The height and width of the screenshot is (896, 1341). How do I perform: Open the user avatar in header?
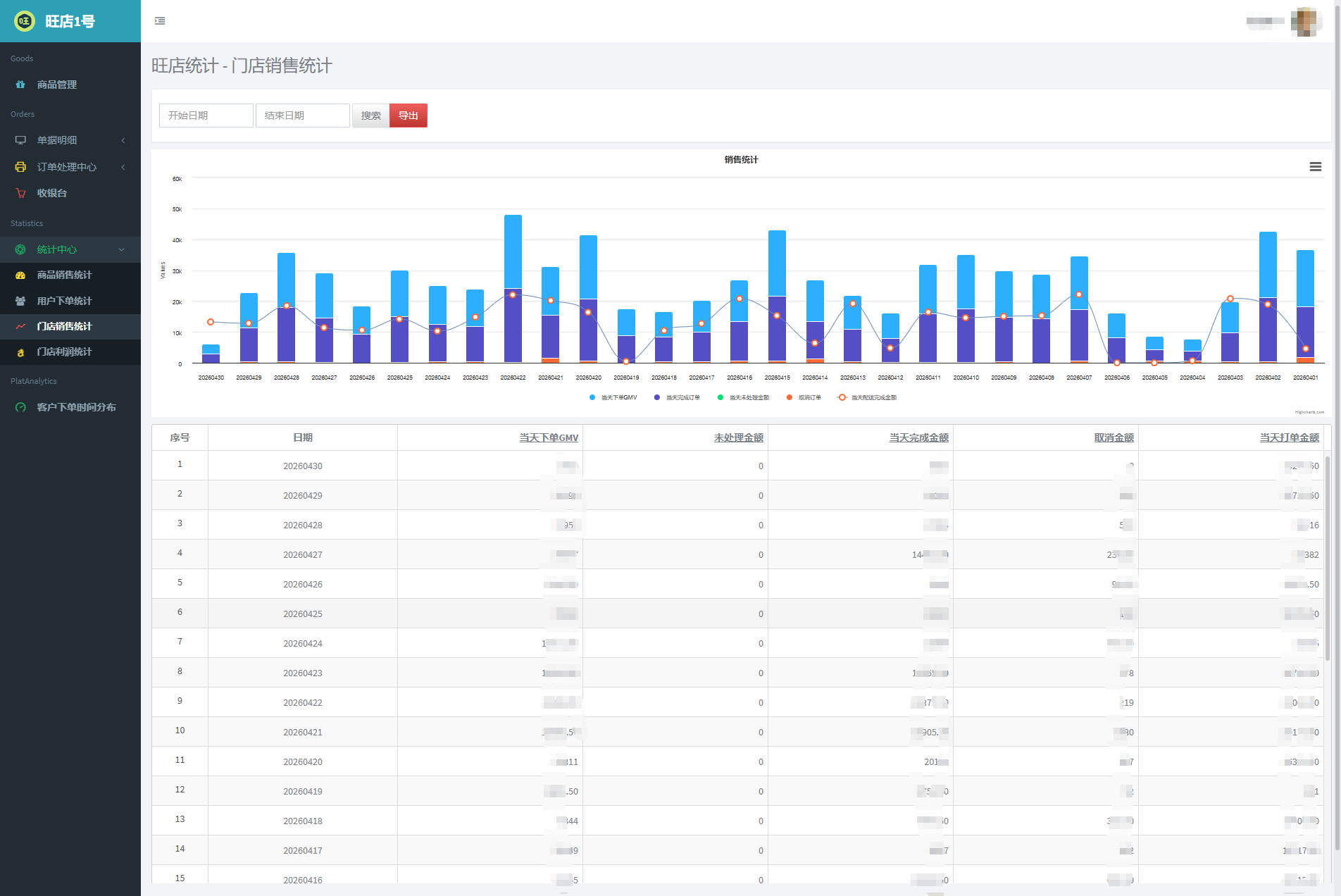1305,21
